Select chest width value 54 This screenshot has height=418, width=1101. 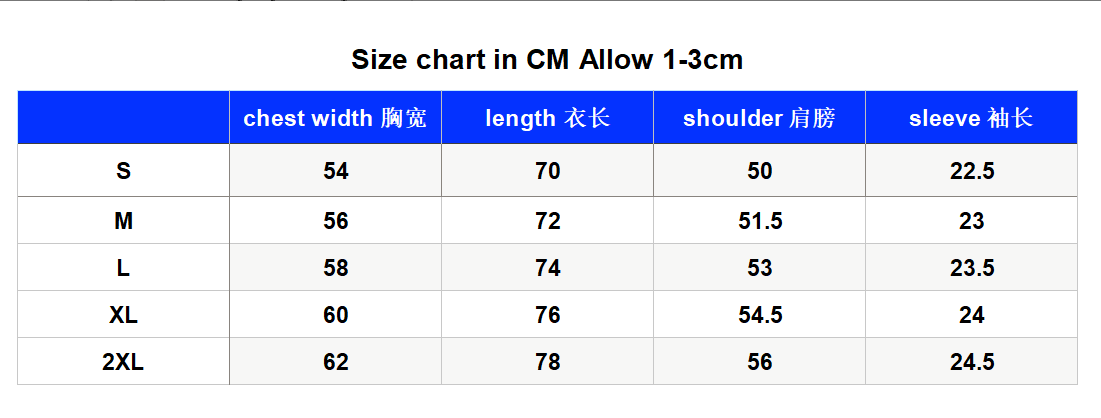pyautogui.click(x=336, y=171)
